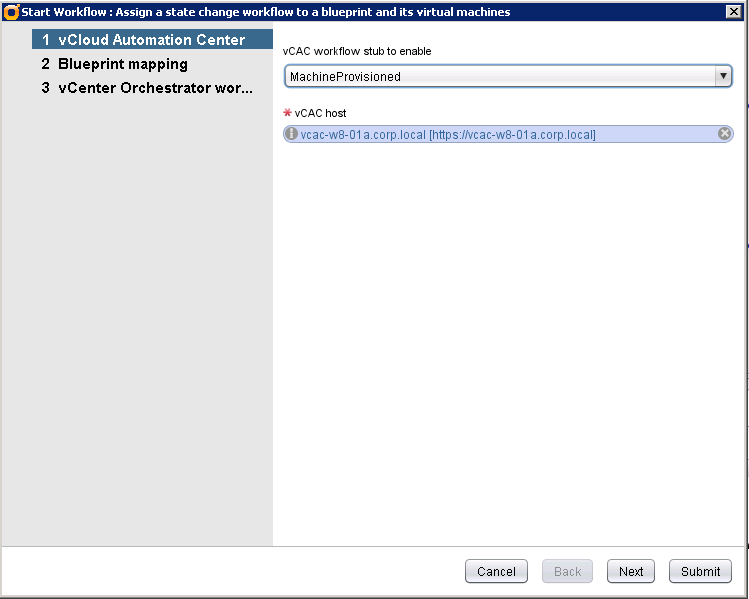Click the 'vCAC host' label

(320, 113)
